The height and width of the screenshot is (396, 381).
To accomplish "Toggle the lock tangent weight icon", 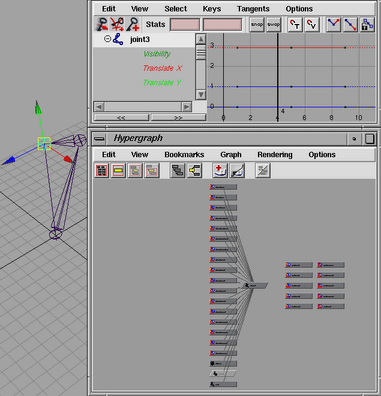I will [367, 25].
